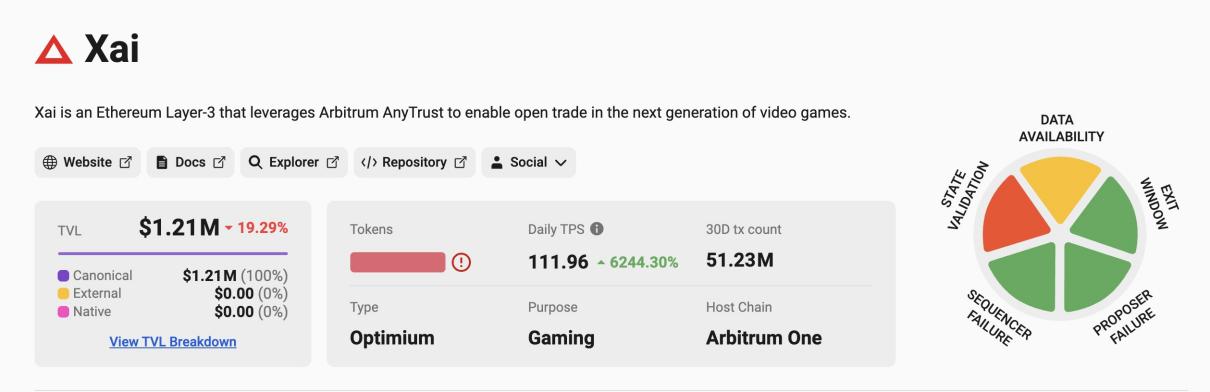Click the Arbitrum One host chain value
This screenshot has height=392, width=1210.
pos(764,338)
